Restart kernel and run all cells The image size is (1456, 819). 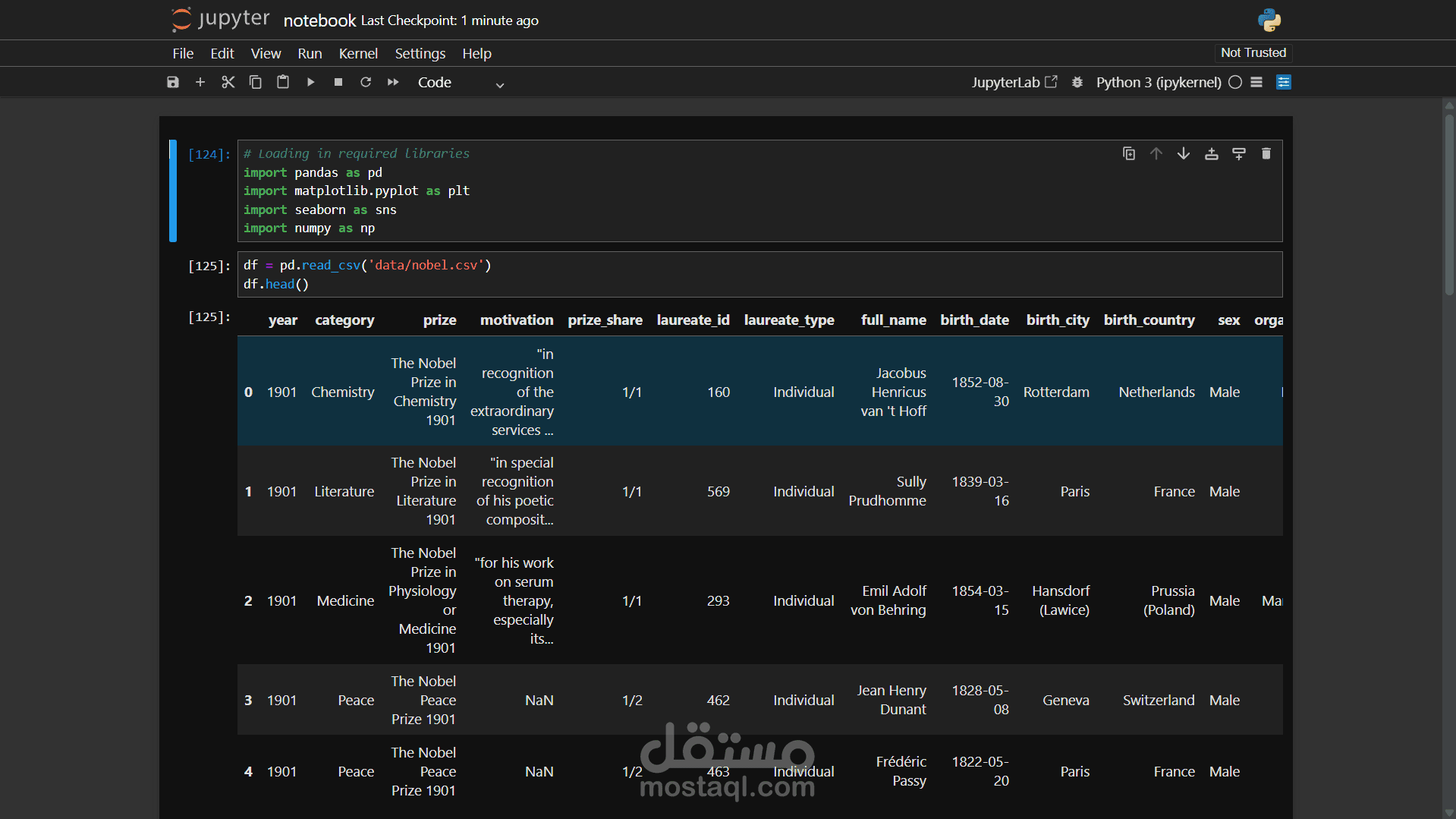tap(393, 82)
